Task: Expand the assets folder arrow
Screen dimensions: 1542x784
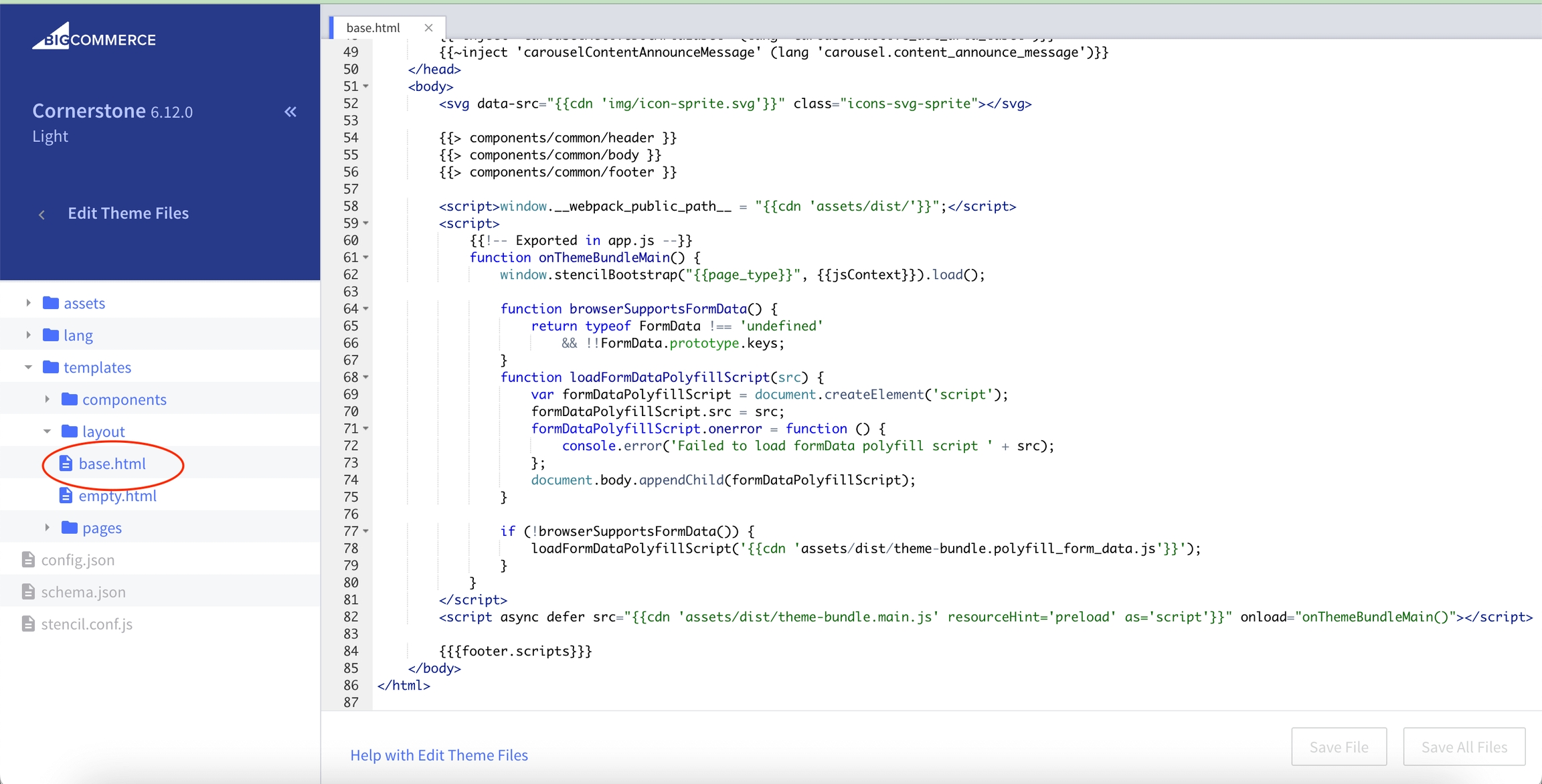Action: tap(28, 303)
